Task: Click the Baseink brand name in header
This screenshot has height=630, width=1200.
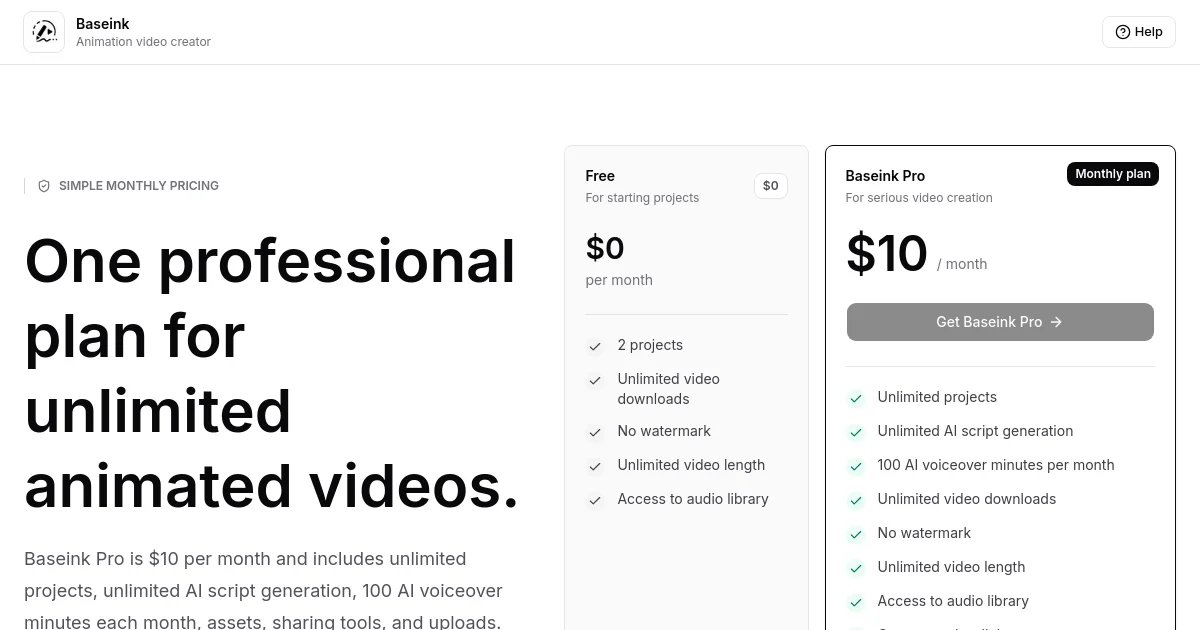Action: (103, 24)
